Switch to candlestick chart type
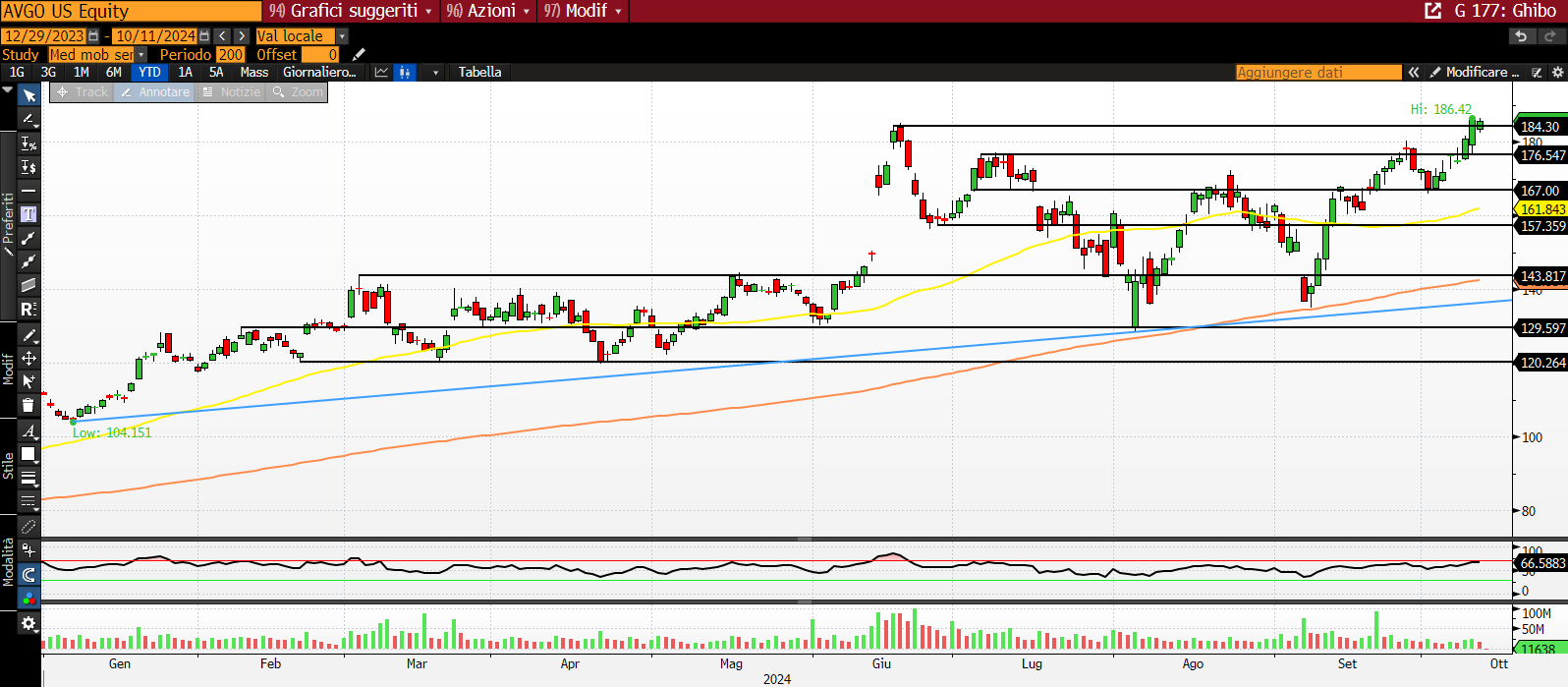The image size is (1568, 687). pos(404,72)
